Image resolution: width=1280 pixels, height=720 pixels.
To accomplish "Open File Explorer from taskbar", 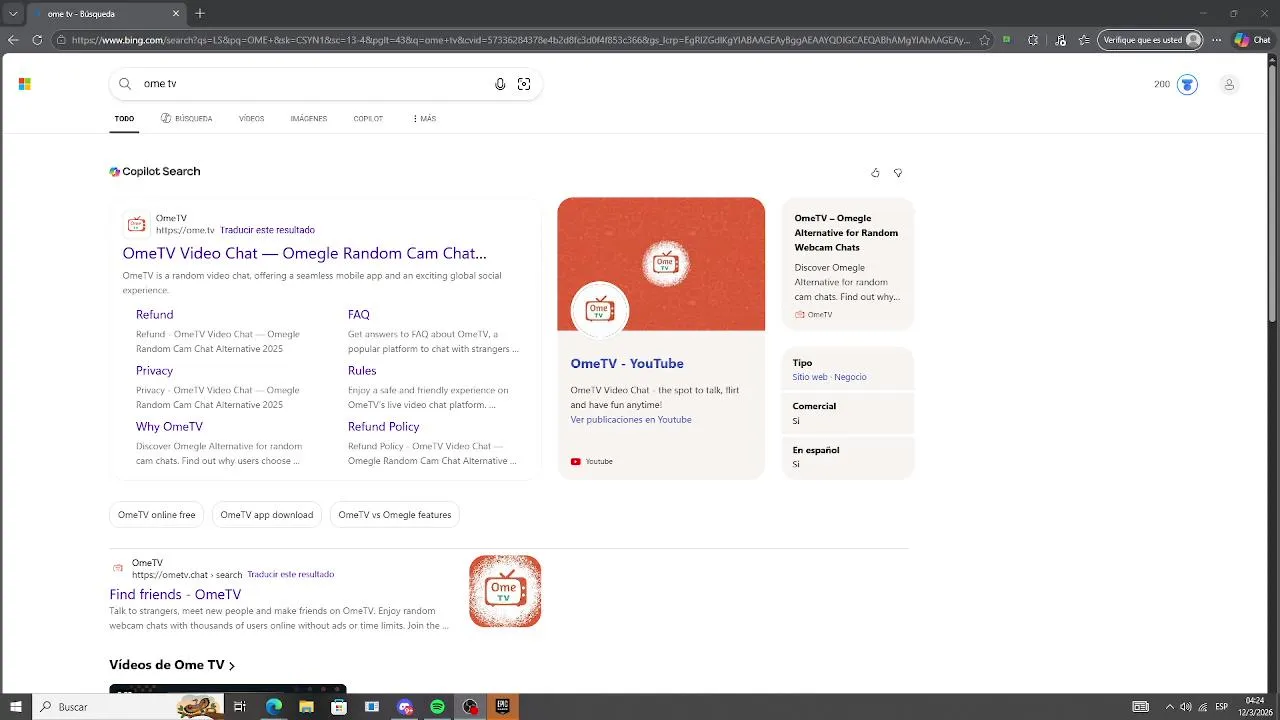I will pyautogui.click(x=306, y=707).
